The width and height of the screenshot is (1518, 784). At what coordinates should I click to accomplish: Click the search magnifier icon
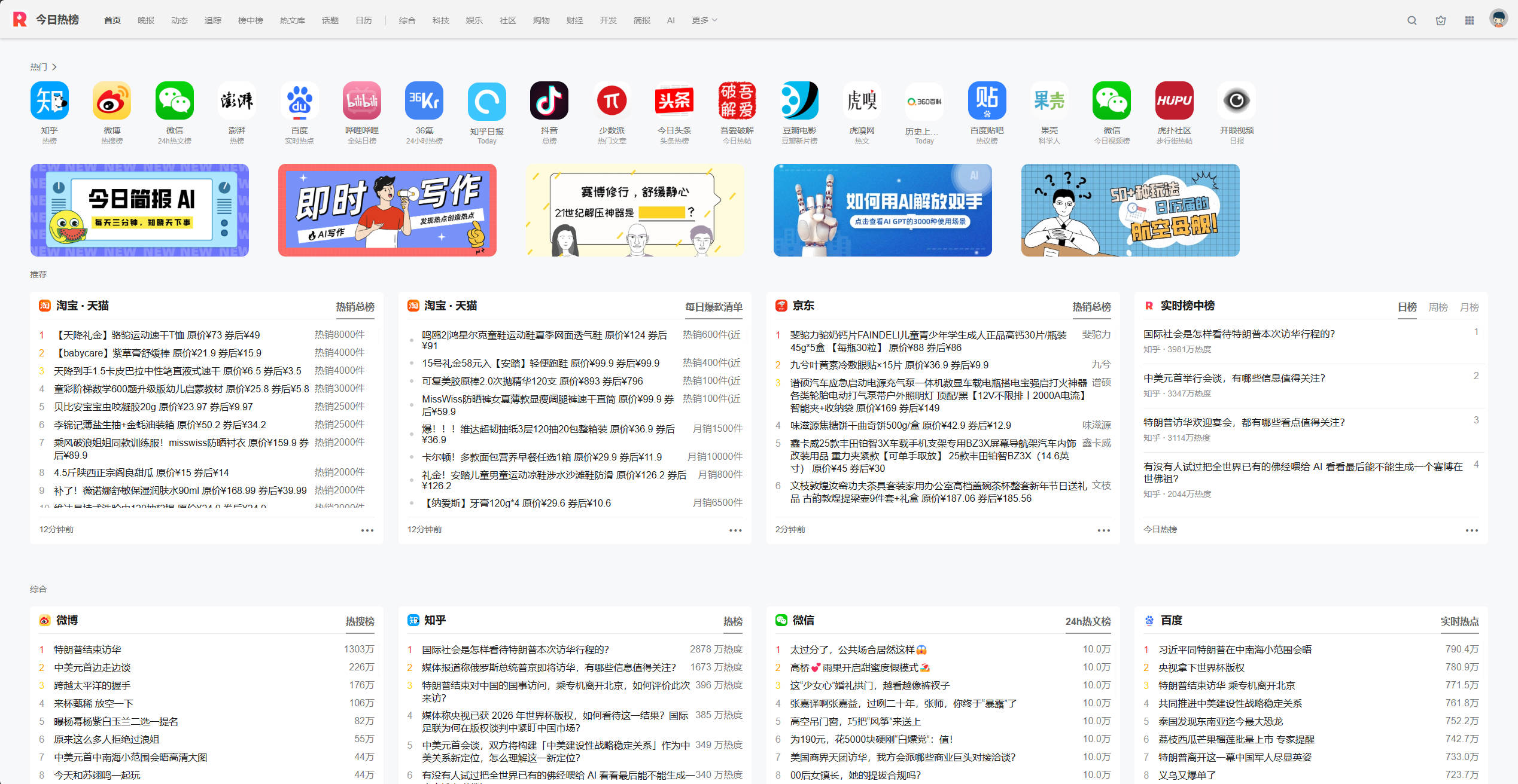tap(1412, 20)
